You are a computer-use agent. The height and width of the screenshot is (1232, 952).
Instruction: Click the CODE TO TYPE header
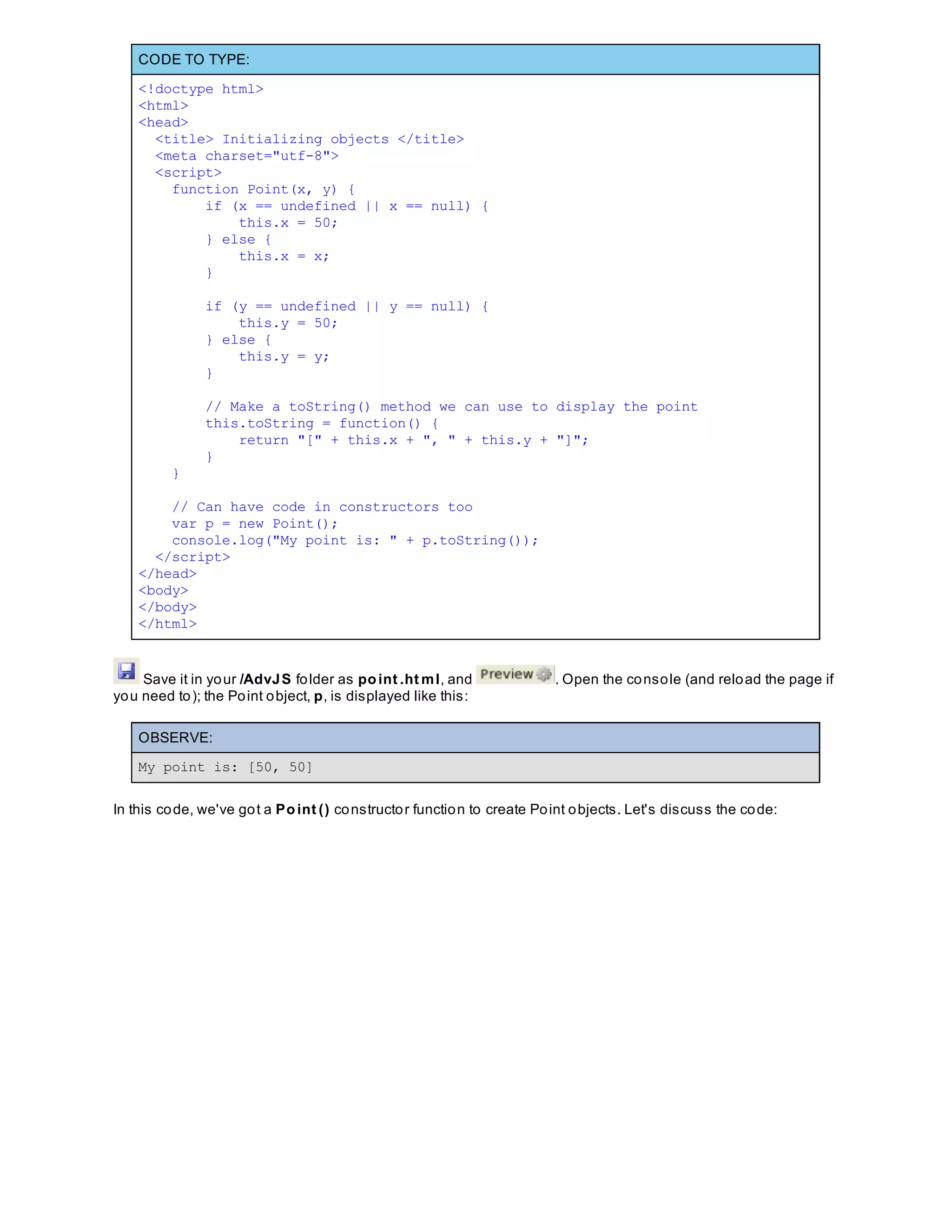(476, 59)
